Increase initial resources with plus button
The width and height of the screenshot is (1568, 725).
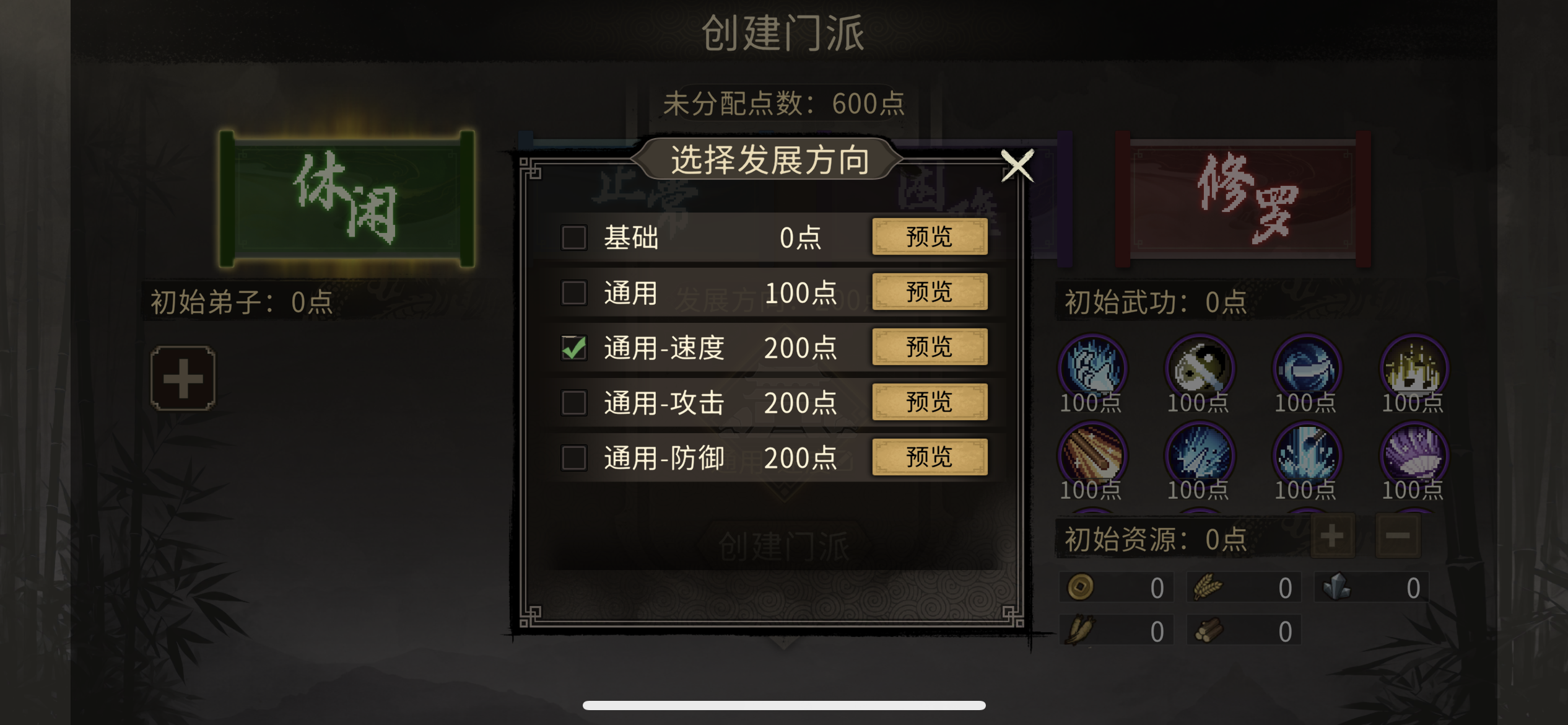[1332, 536]
